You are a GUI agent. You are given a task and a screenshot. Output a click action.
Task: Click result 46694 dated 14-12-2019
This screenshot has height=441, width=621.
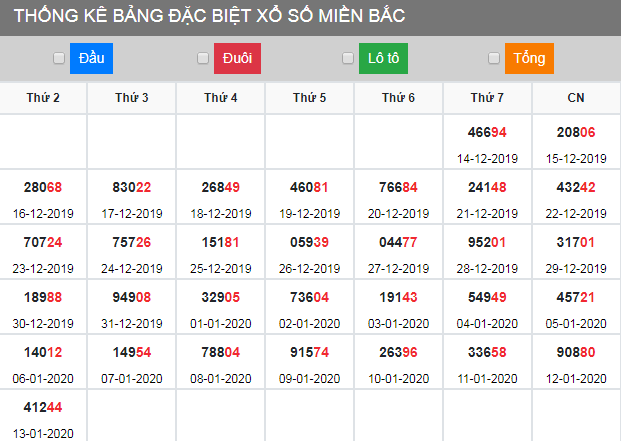(487, 132)
